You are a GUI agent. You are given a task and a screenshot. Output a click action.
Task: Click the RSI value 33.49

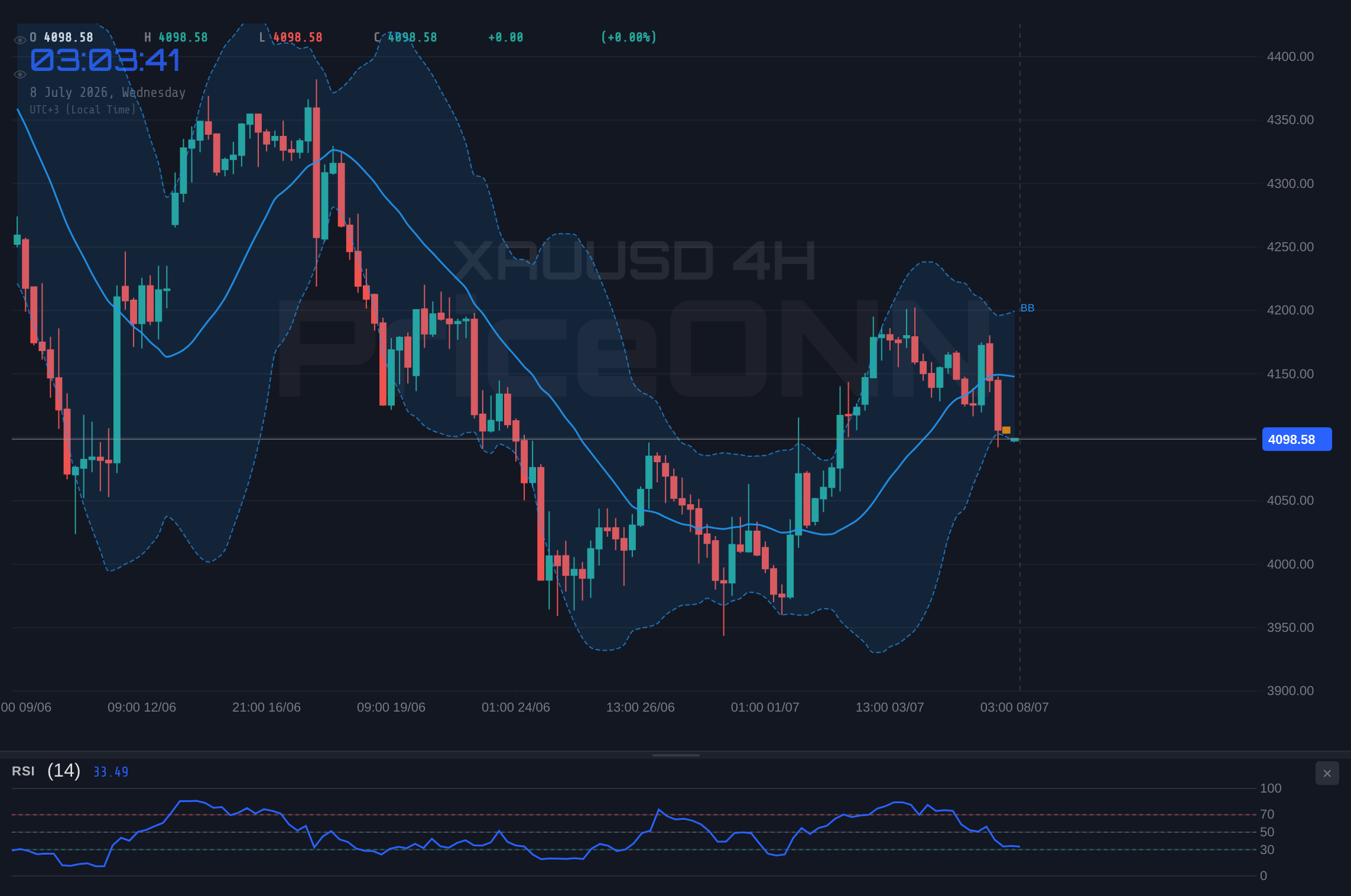111,772
